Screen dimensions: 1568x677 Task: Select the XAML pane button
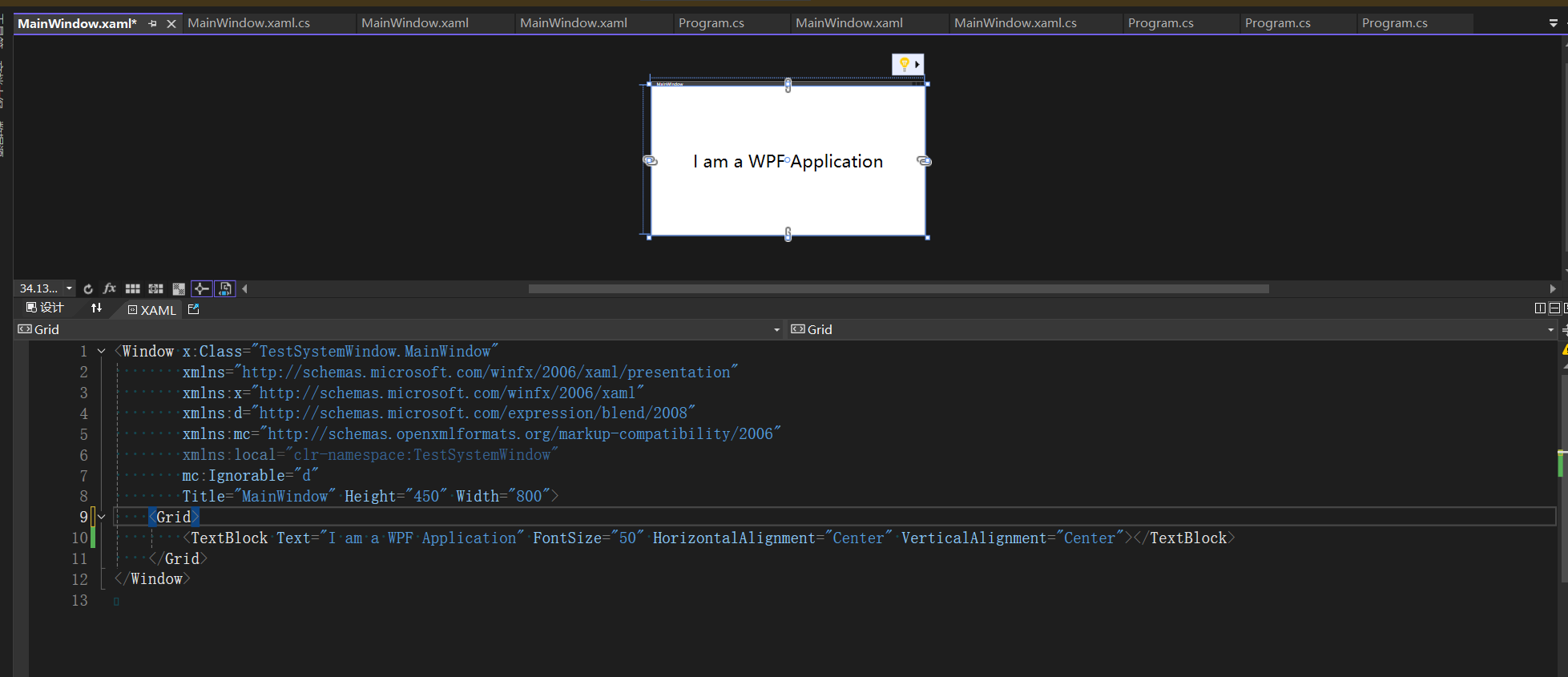tap(152, 310)
